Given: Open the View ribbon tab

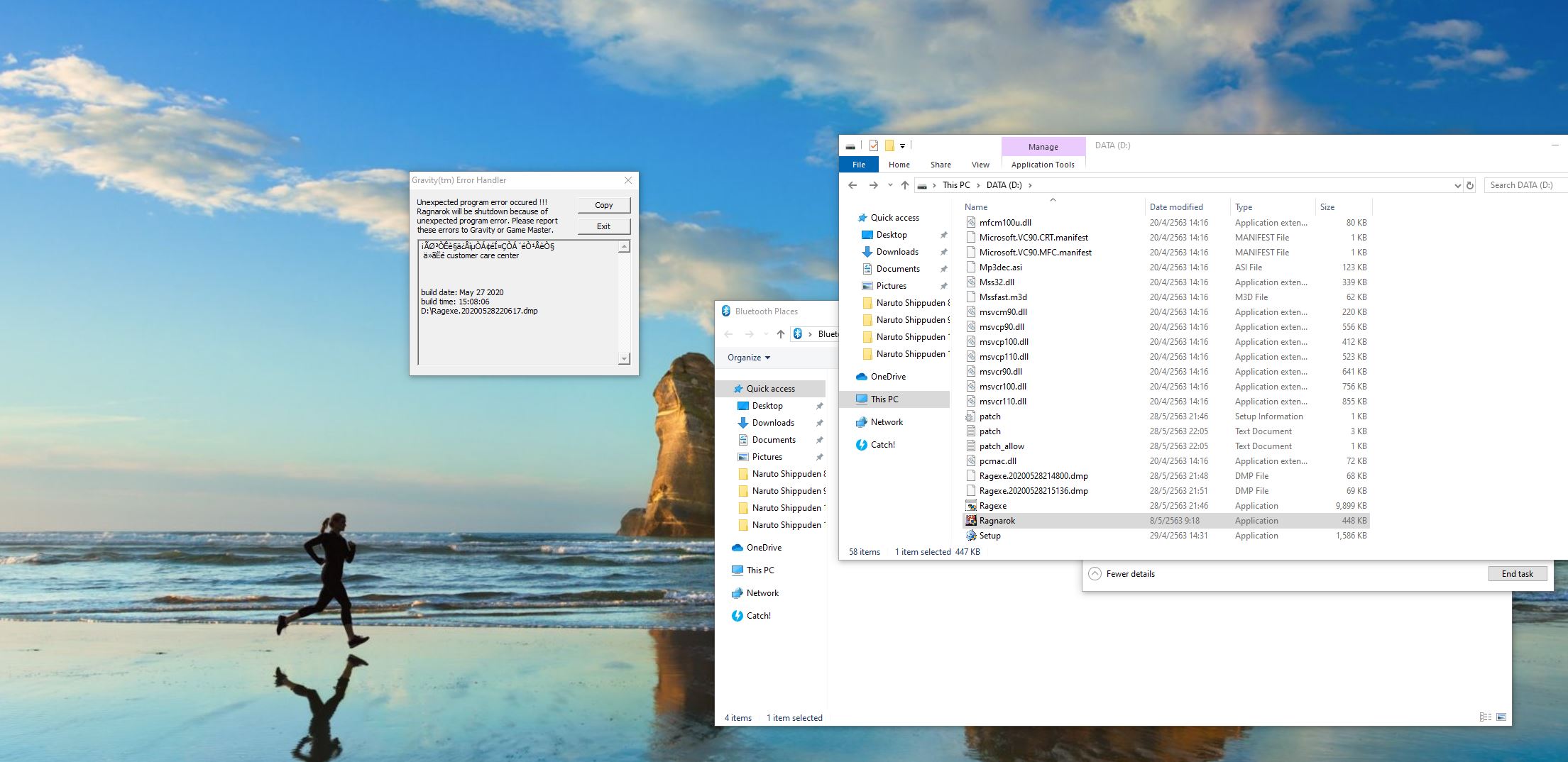Looking at the screenshot, I should pyautogui.click(x=980, y=165).
